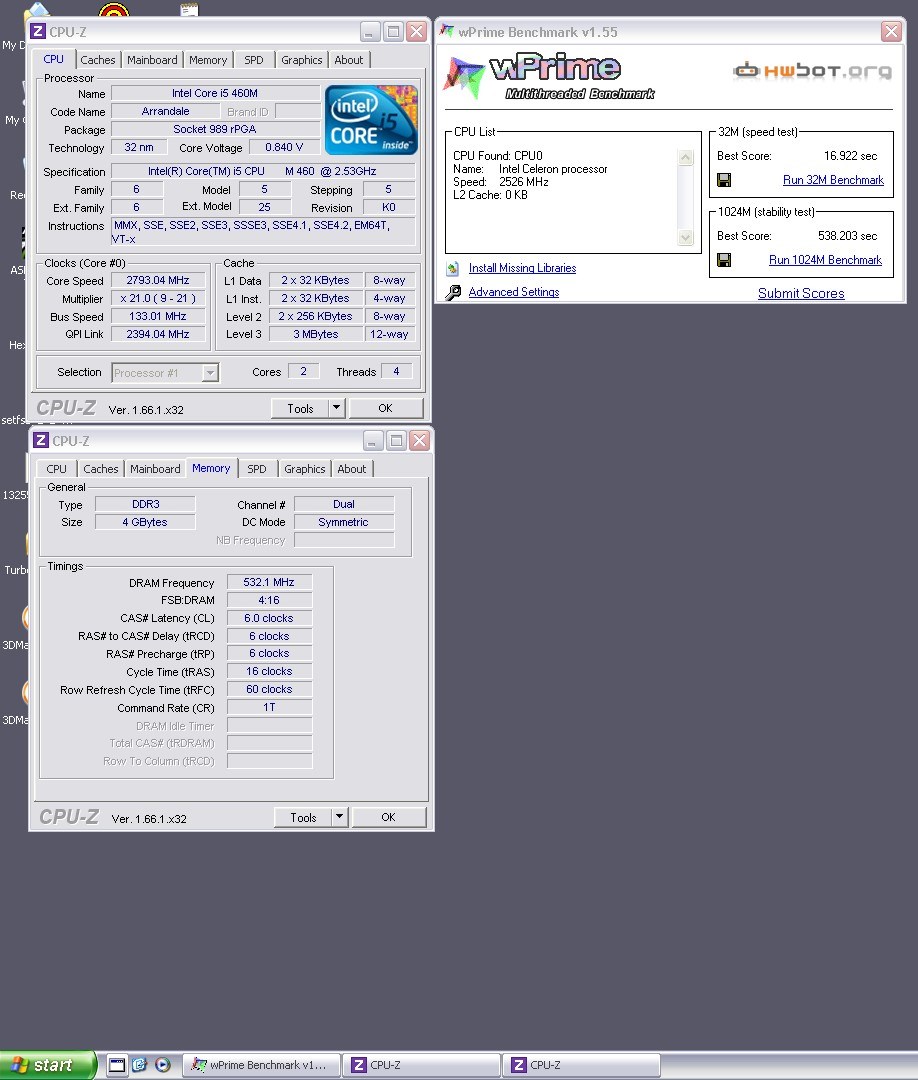This screenshot has height=1080, width=918.
Task: Click the DRAM Frequency value 532.1 MHz
Action: [269, 582]
